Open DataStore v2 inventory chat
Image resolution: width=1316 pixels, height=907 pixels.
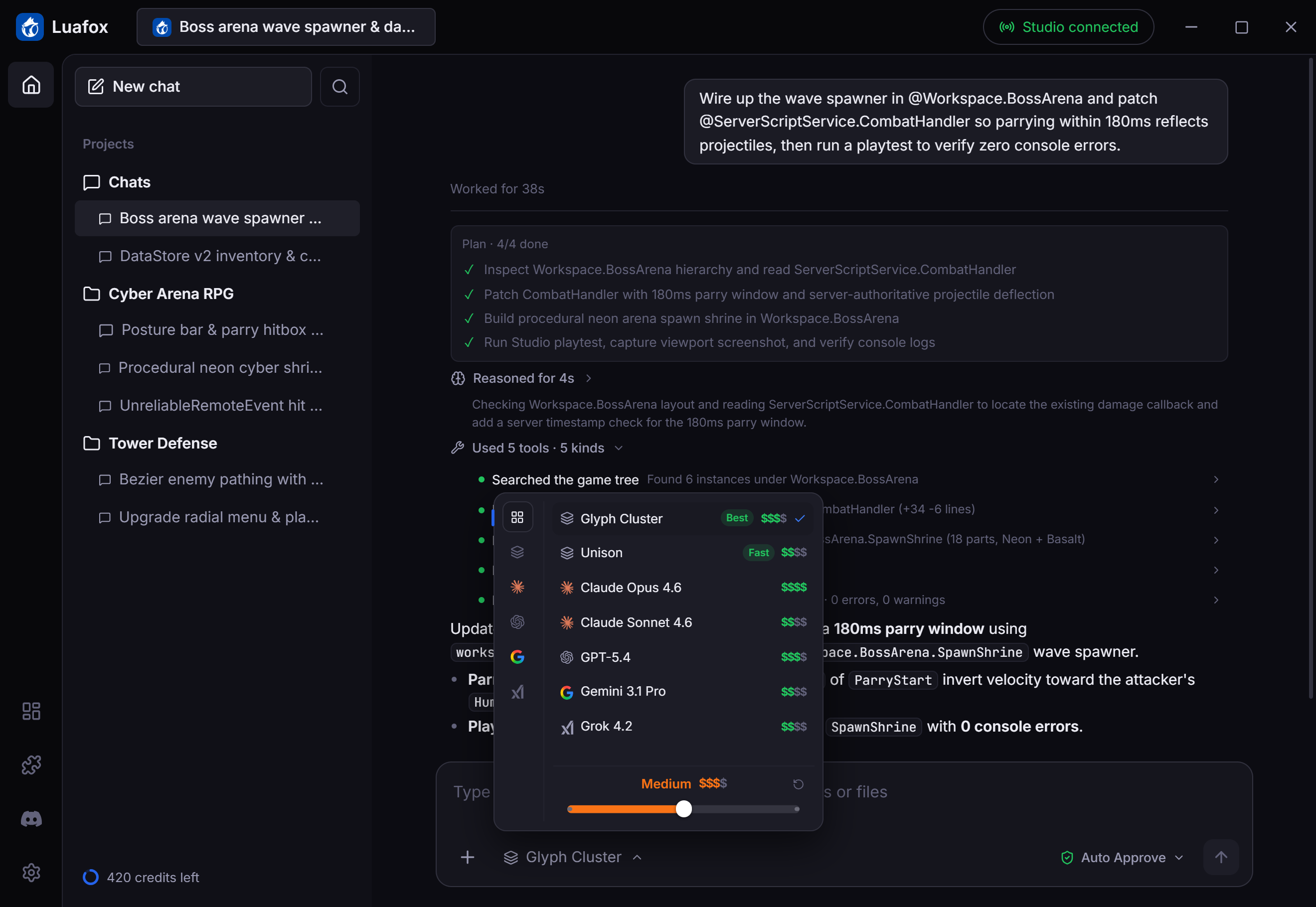(x=217, y=256)
